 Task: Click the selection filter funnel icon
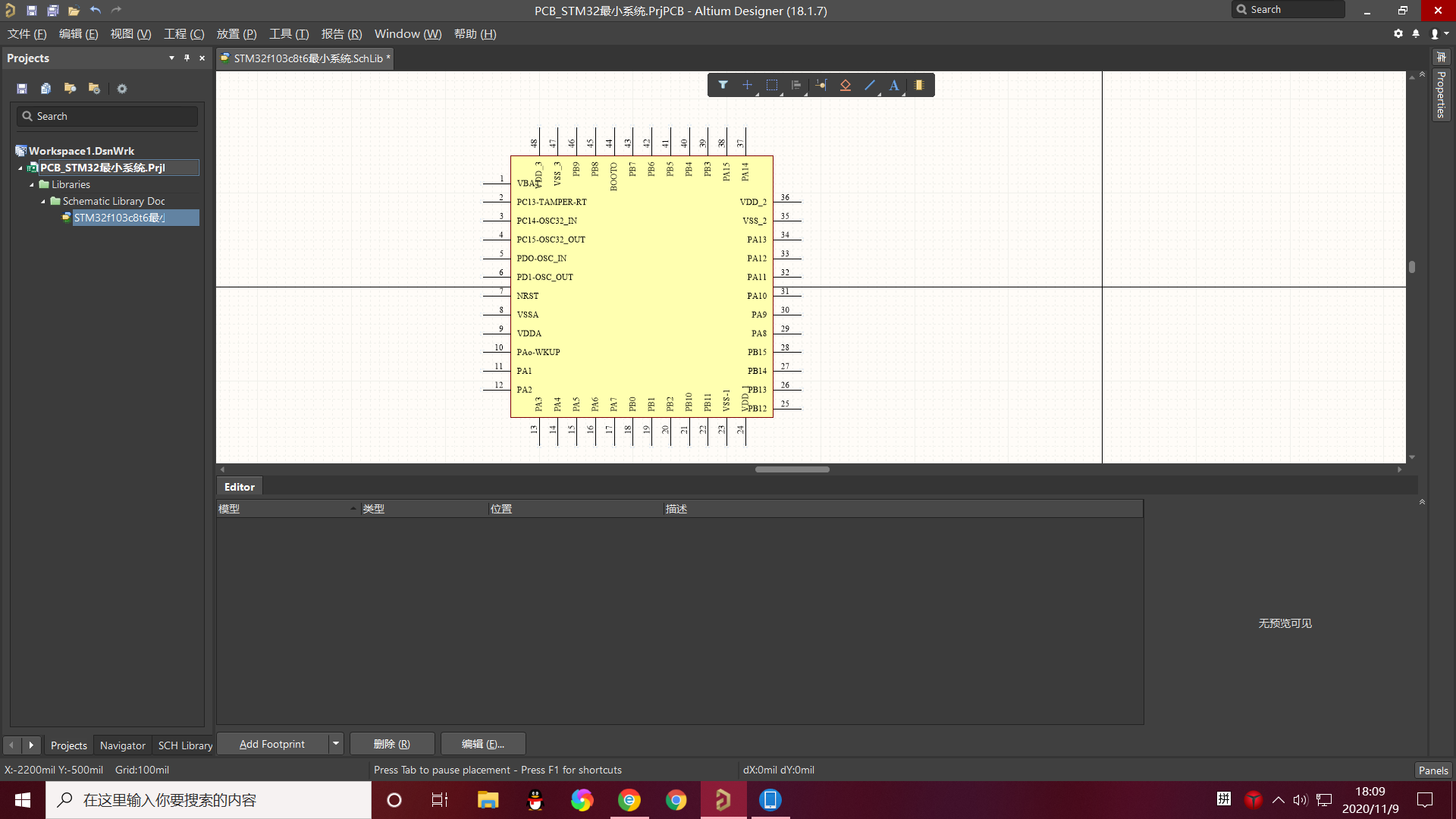[723, 85]
